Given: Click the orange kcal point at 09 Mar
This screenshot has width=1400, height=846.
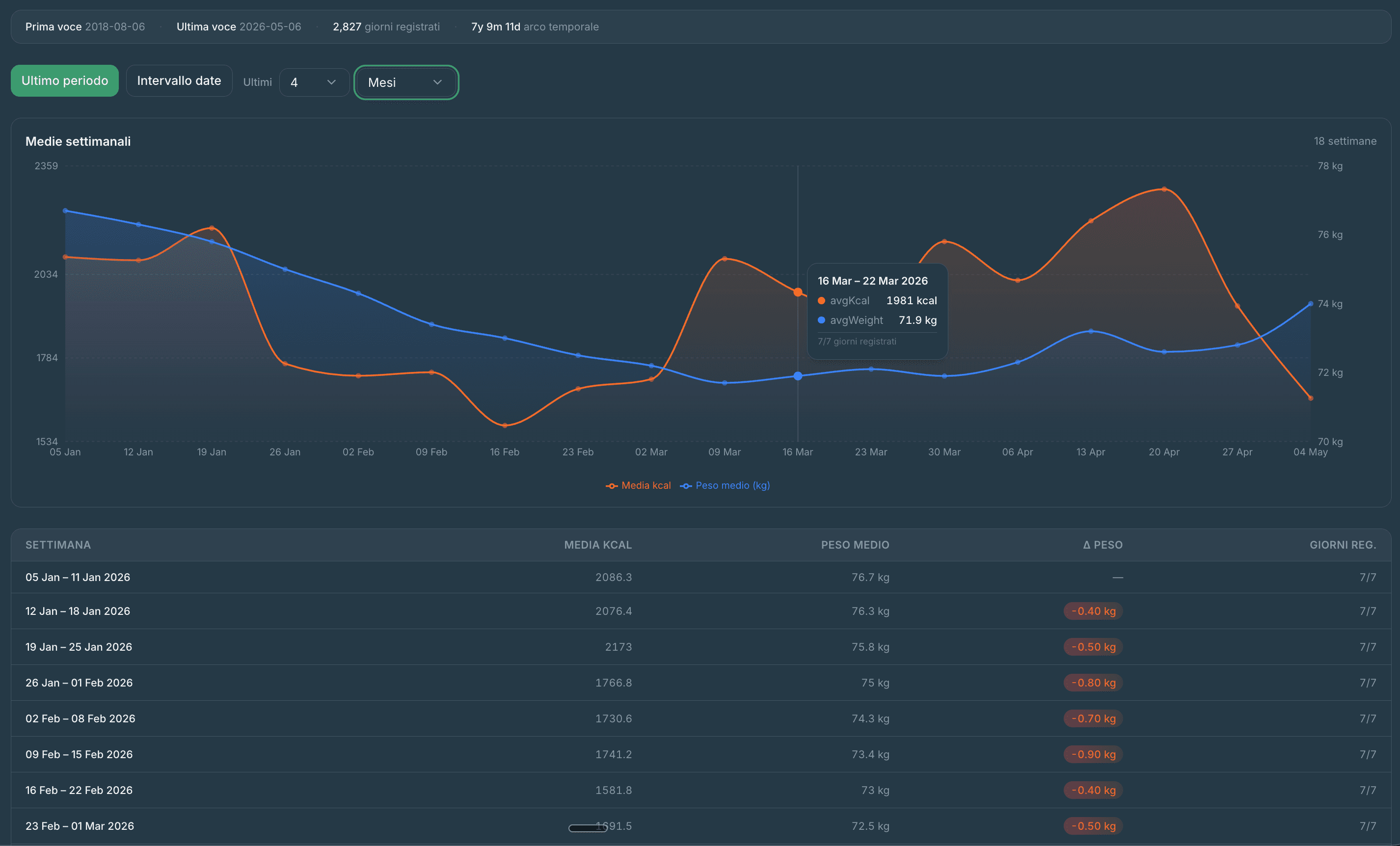Looking at the screenshot, I should (725, 259).
